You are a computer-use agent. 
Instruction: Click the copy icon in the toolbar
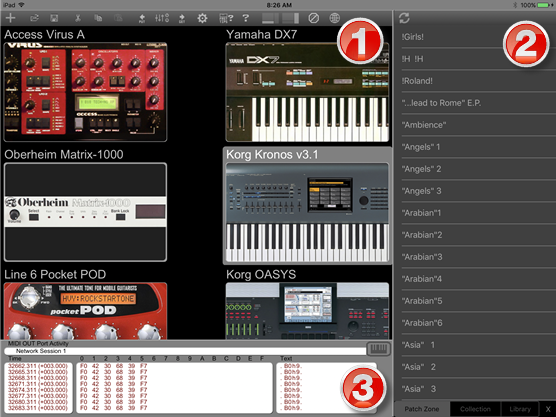pos(98,18)
